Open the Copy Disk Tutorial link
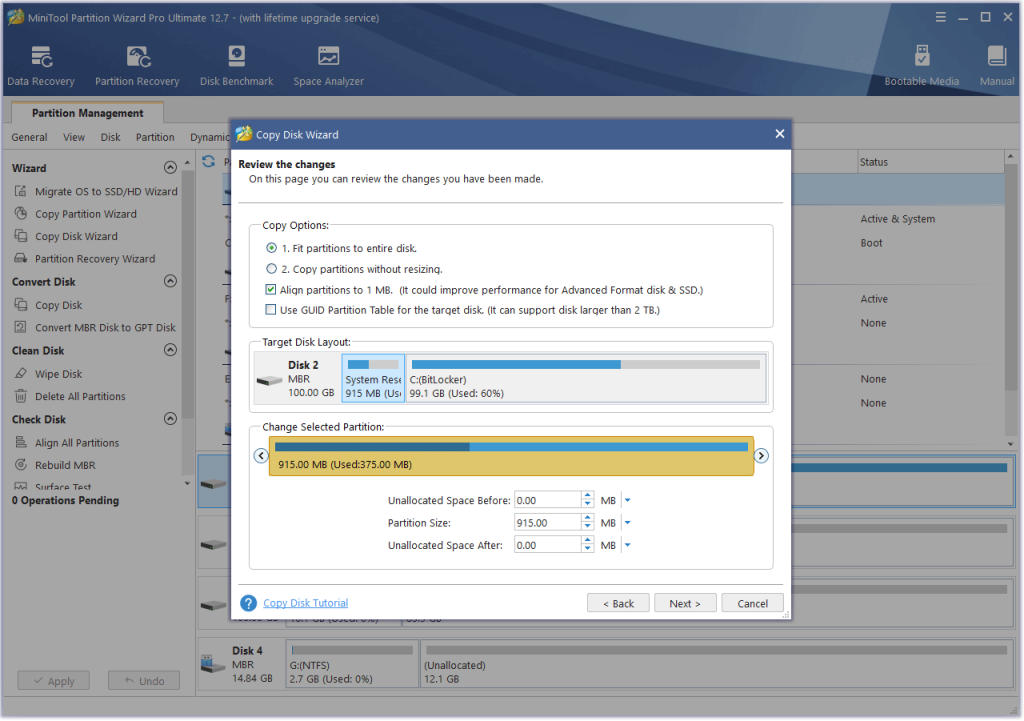This screenshot has height=721, width=1024. click(305, 602)
